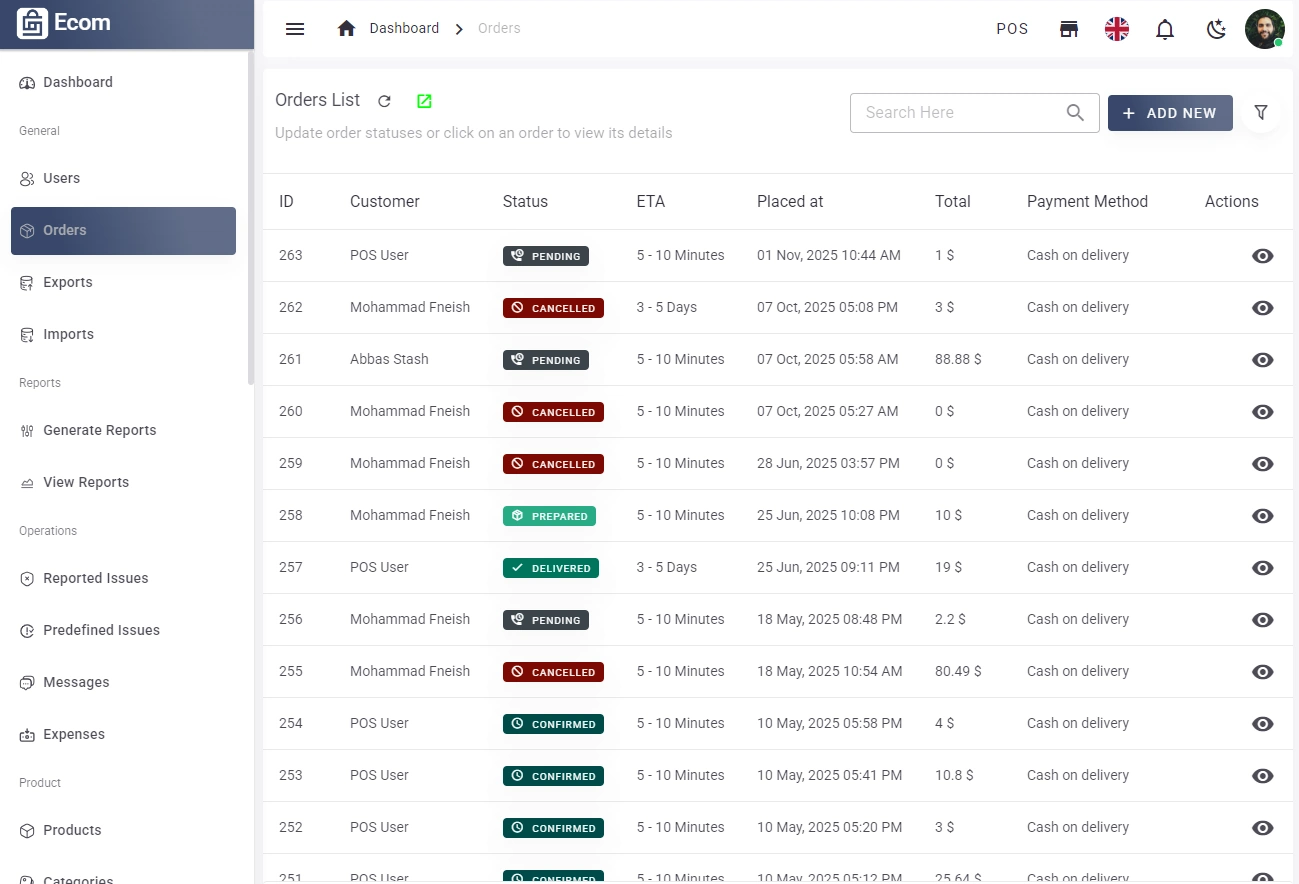
Task: Open notifications via the bell icon
Action: pos(1165,29)
